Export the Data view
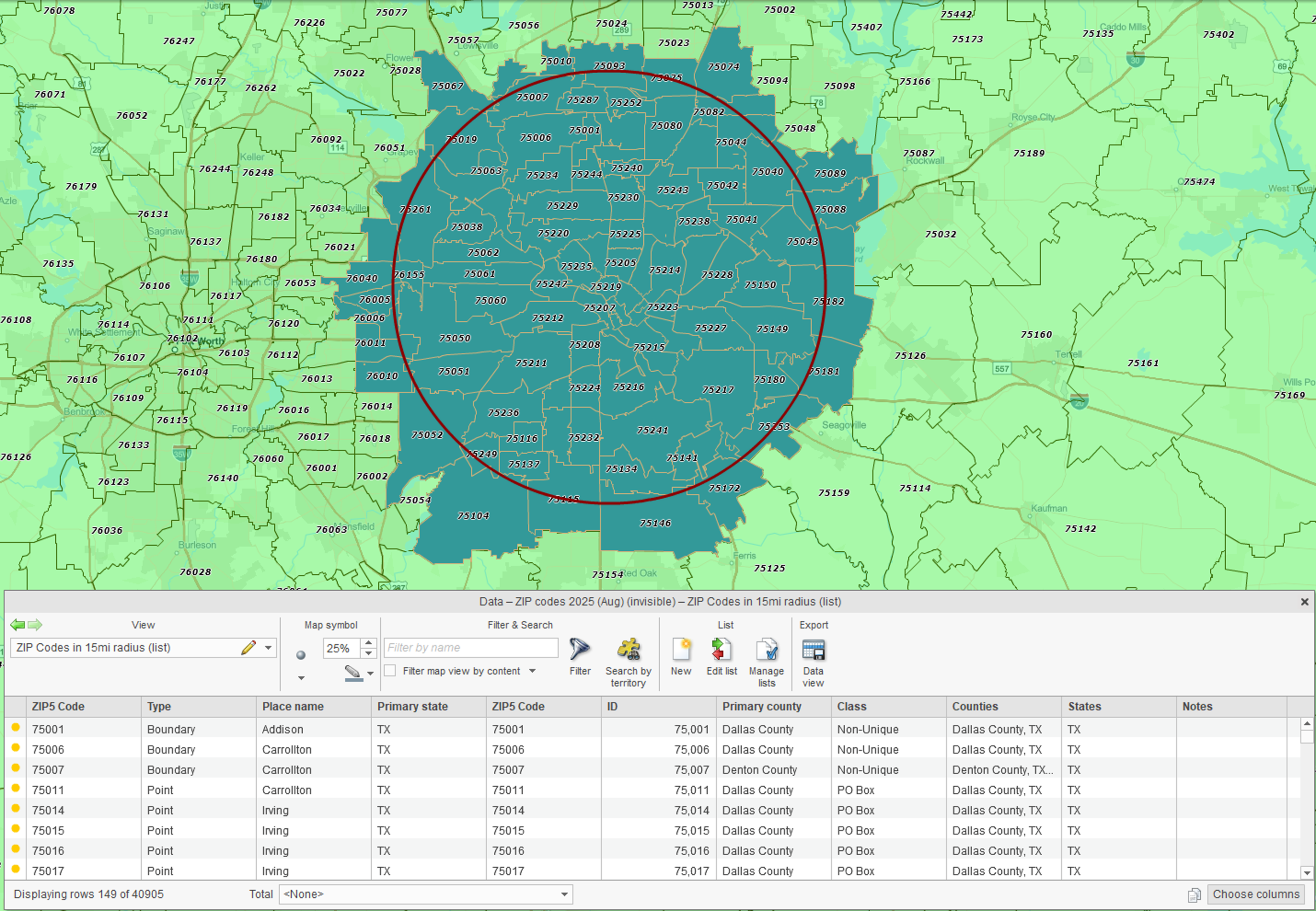1316x911 pixels. (813, 649)
